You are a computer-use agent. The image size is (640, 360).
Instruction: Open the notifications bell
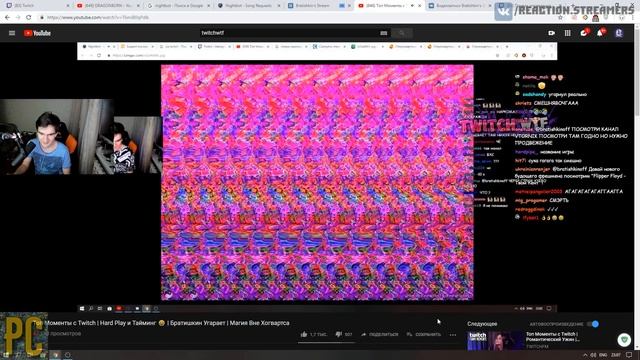point(600,33)
